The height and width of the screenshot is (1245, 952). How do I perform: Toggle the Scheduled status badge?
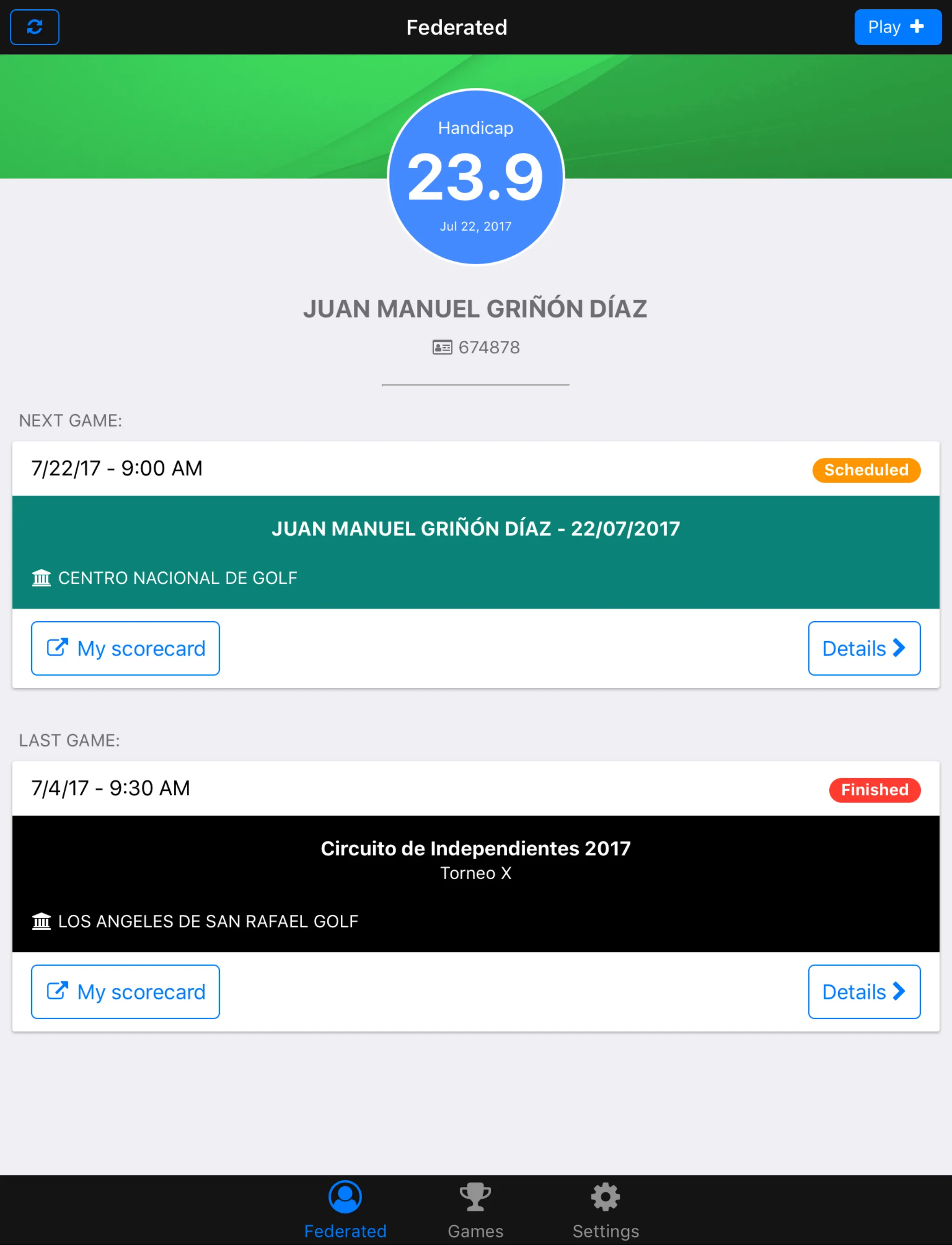[x=865, y=469]
